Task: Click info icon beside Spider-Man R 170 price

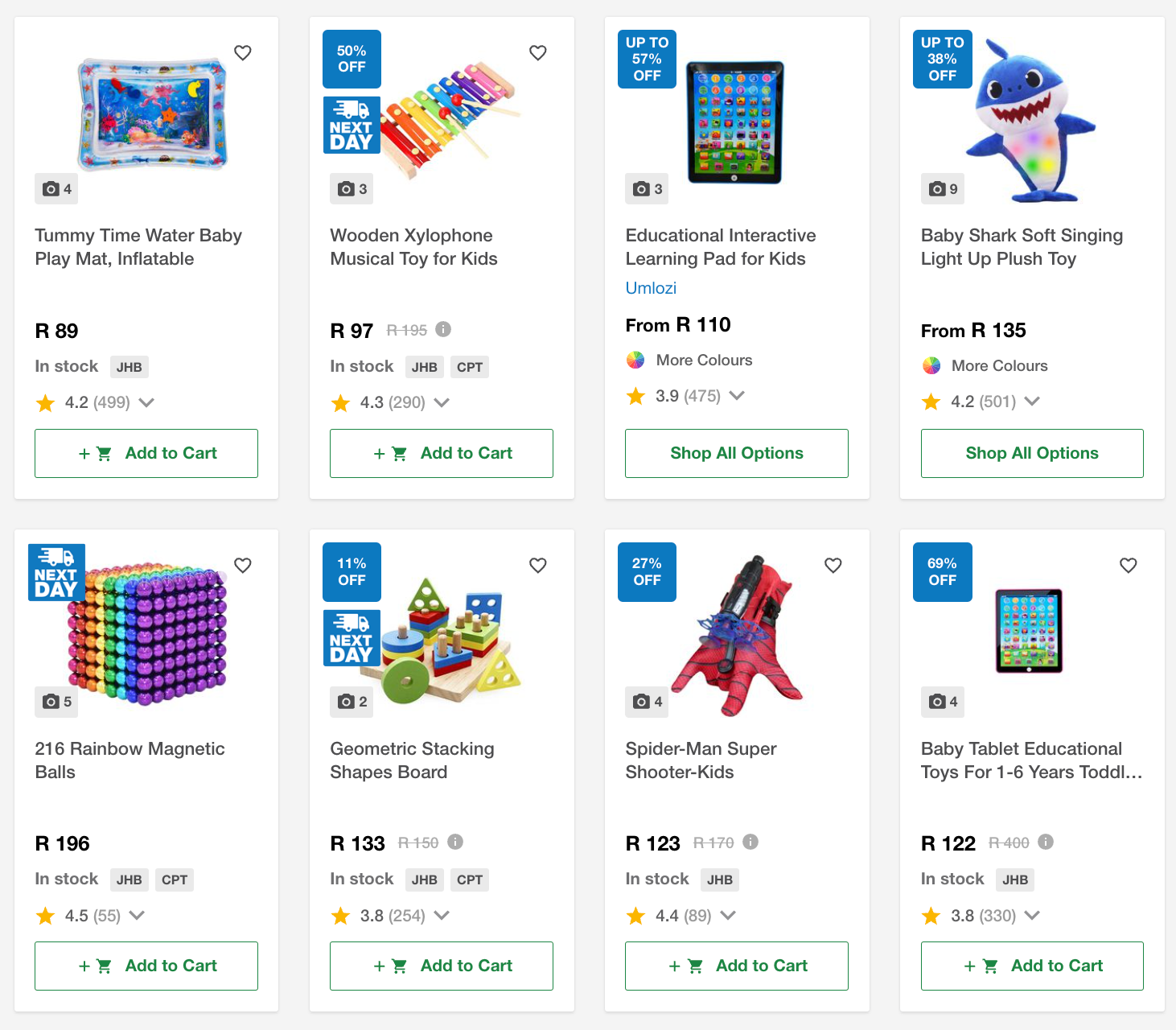Action: click(x=750, y=842)
